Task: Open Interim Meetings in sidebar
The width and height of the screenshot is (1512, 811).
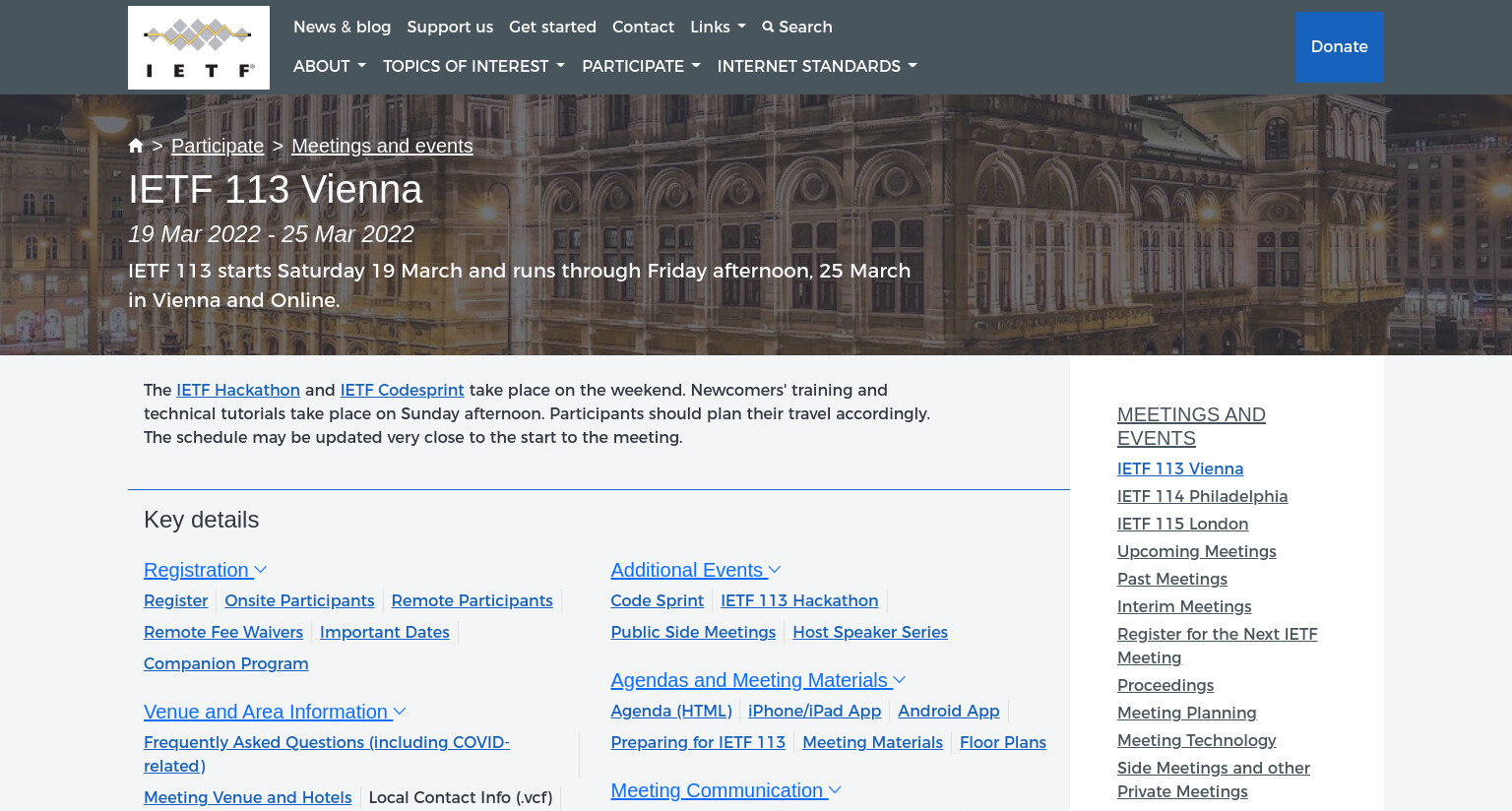Action: tap(1184, 606)
